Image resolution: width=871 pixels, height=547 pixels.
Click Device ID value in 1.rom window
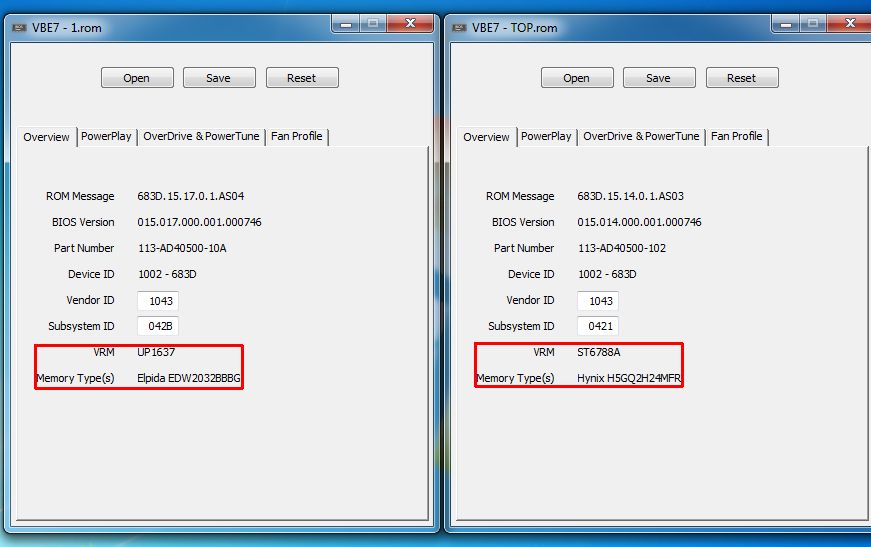pyautogui.click(x=167, y=274)
